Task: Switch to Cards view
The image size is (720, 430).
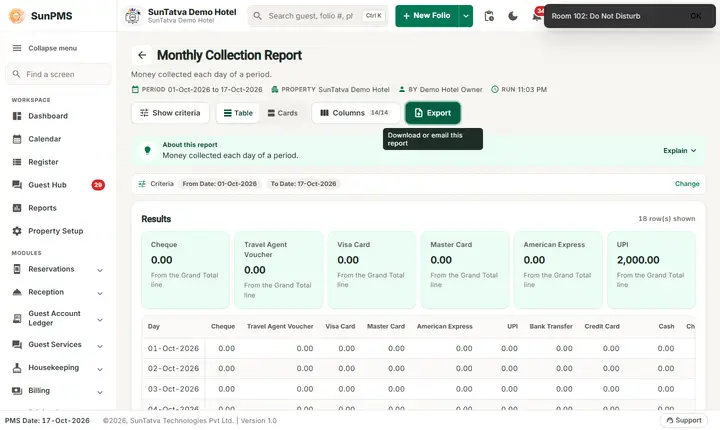Action: point(282,113)
